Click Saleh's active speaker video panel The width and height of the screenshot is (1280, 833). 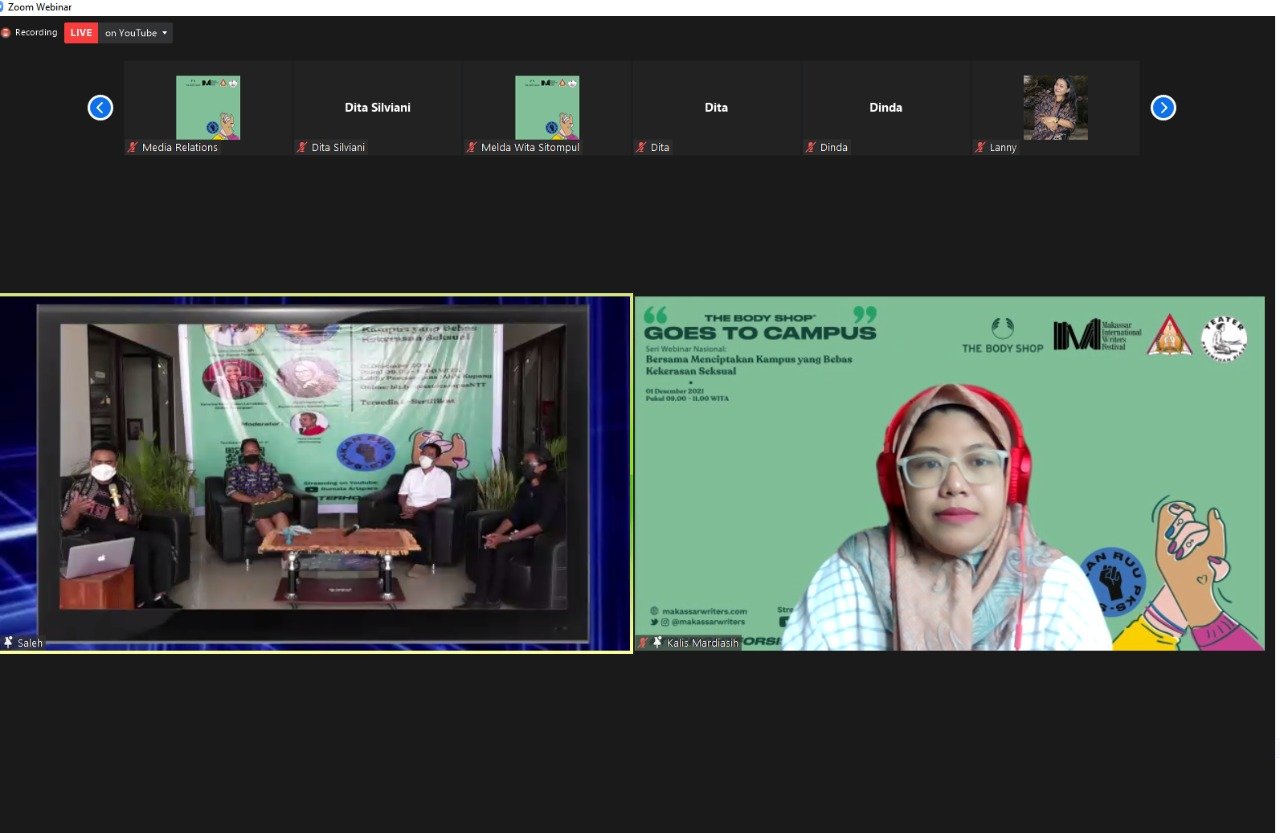315,473
